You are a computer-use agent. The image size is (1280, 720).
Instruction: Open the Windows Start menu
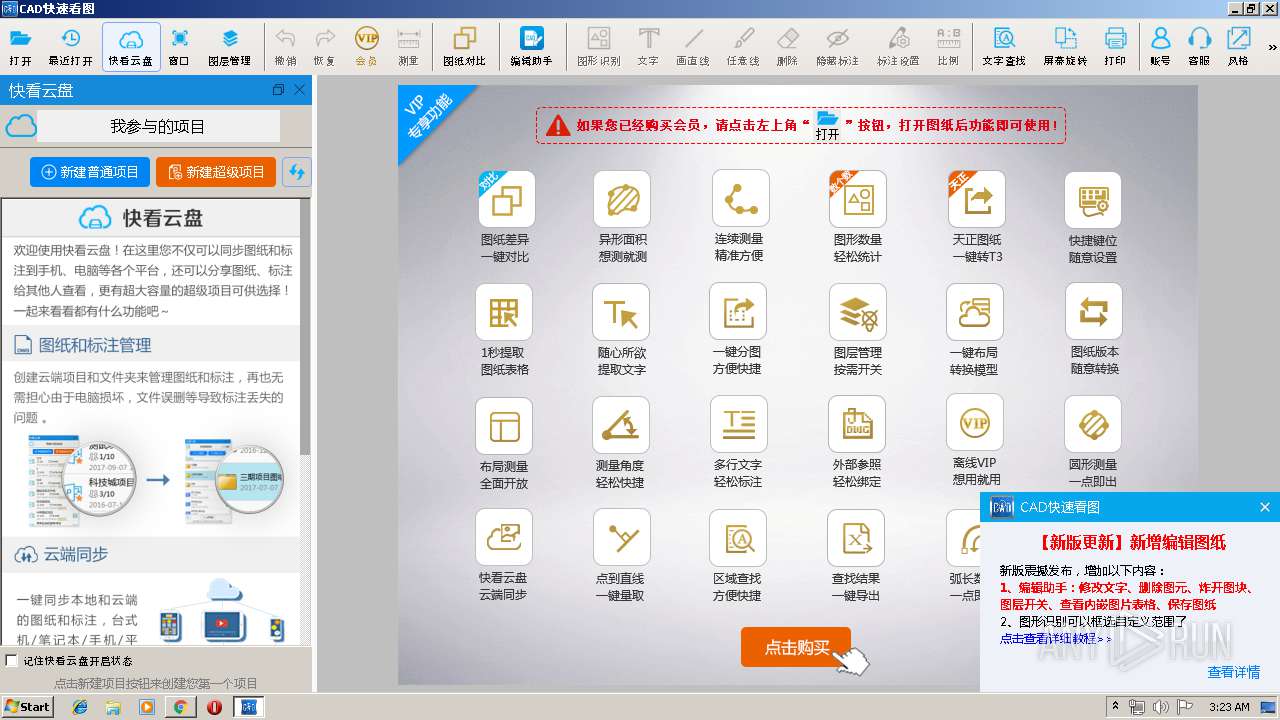(27, 706)
